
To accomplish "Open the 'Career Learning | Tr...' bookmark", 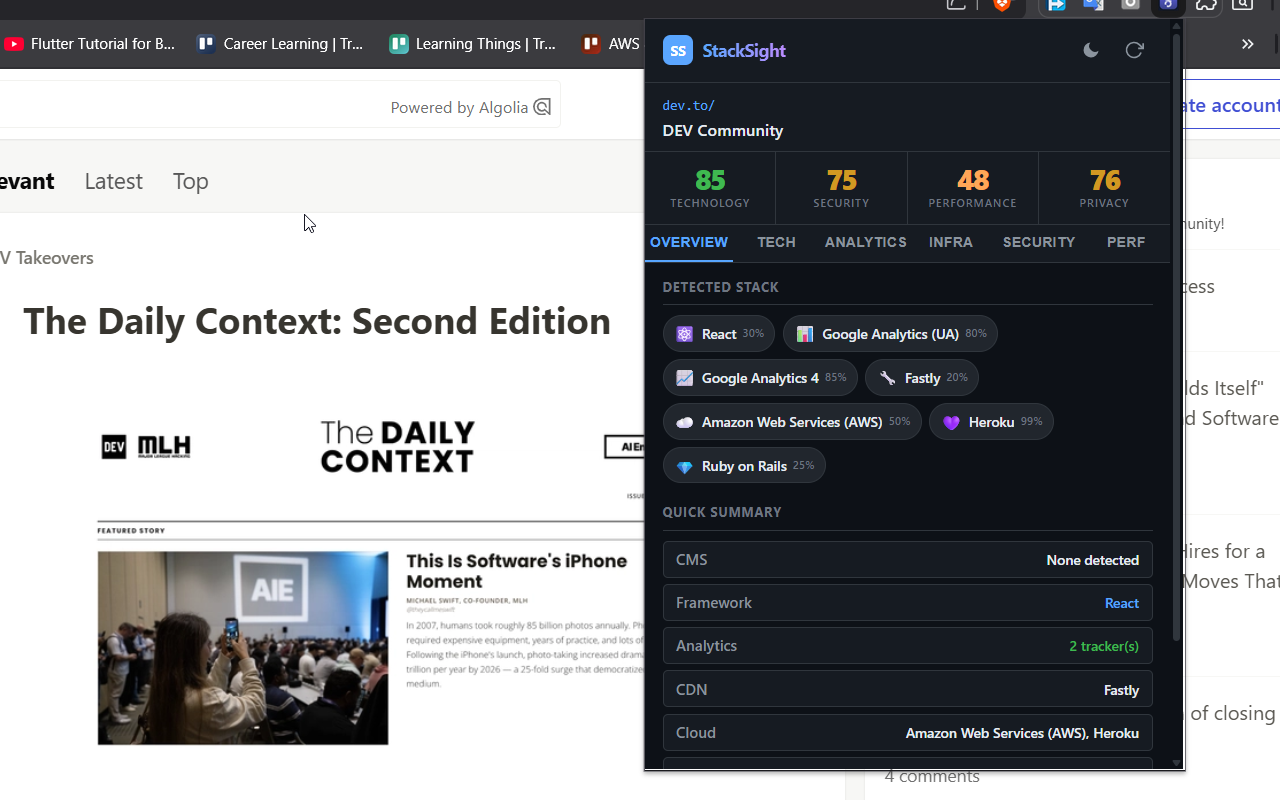I will (294, 44).
